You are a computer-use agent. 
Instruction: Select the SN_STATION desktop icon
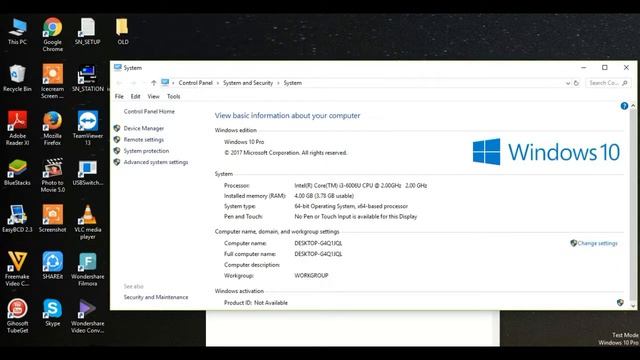pos(87,78)
